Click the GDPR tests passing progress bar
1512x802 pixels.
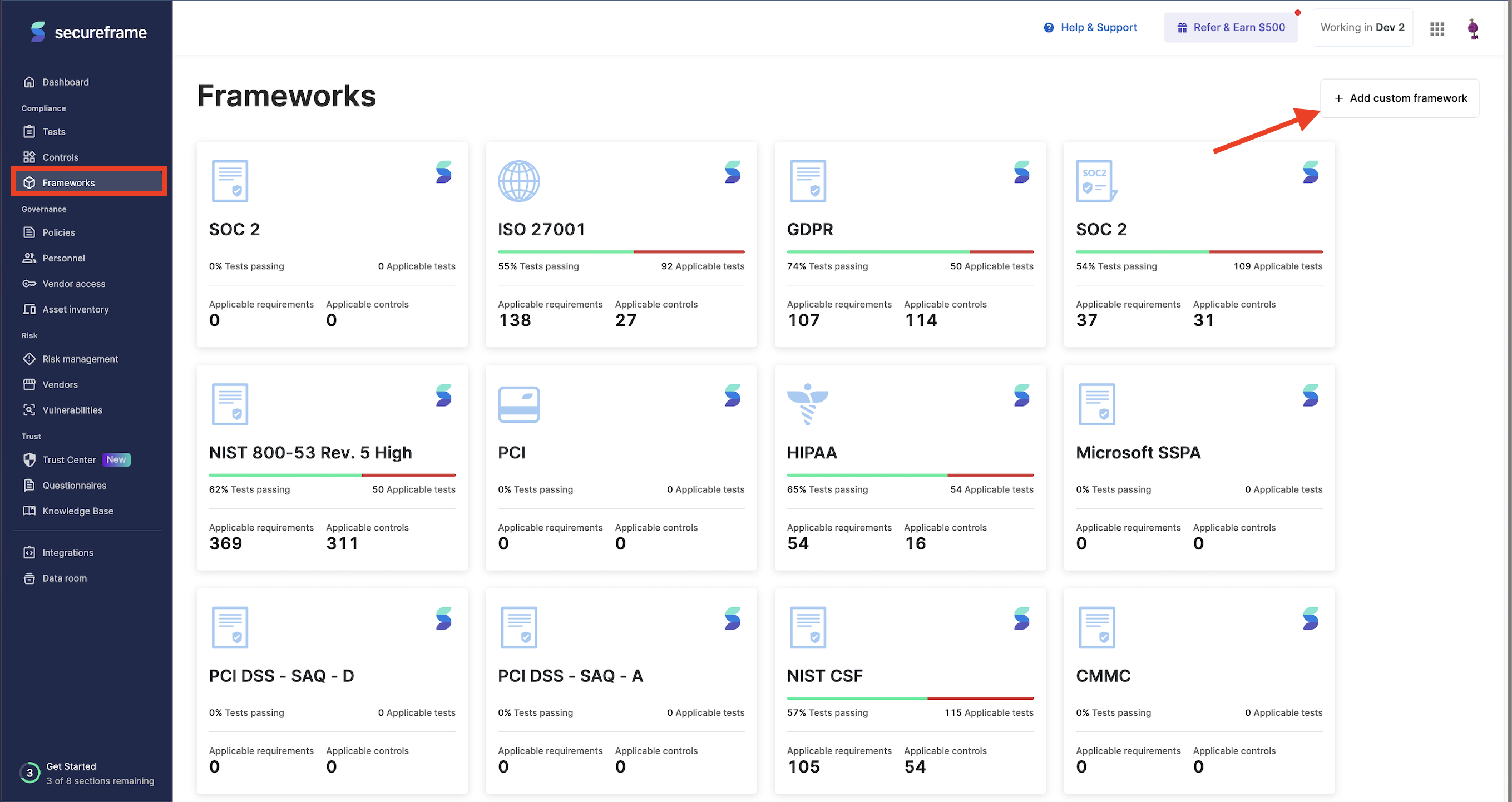[x=910, y=252]
